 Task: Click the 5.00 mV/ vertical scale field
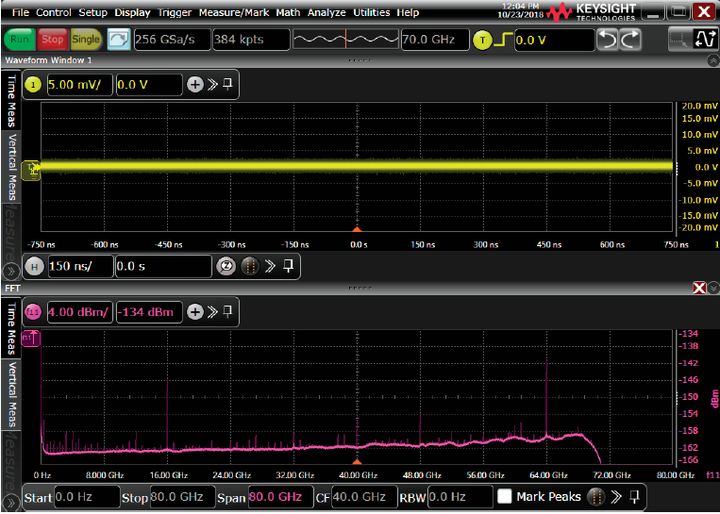pos(79,85)
